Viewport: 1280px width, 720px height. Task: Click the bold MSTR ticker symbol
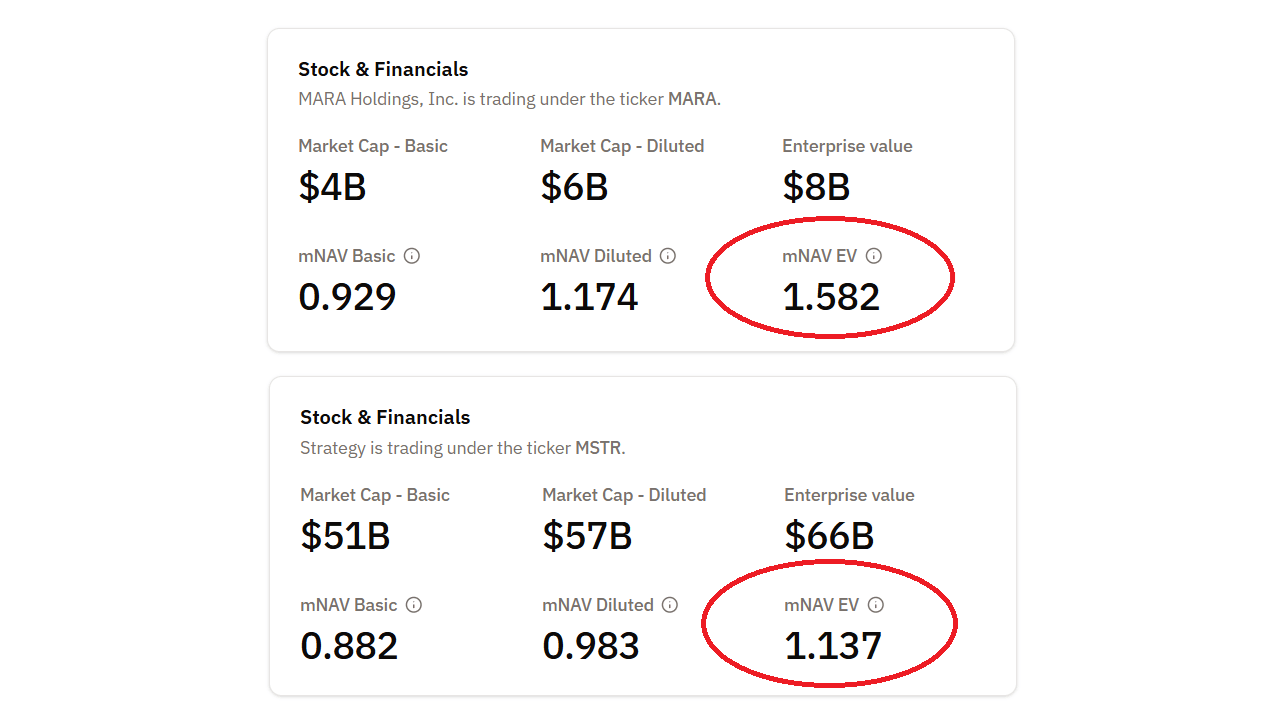[598, 448]
